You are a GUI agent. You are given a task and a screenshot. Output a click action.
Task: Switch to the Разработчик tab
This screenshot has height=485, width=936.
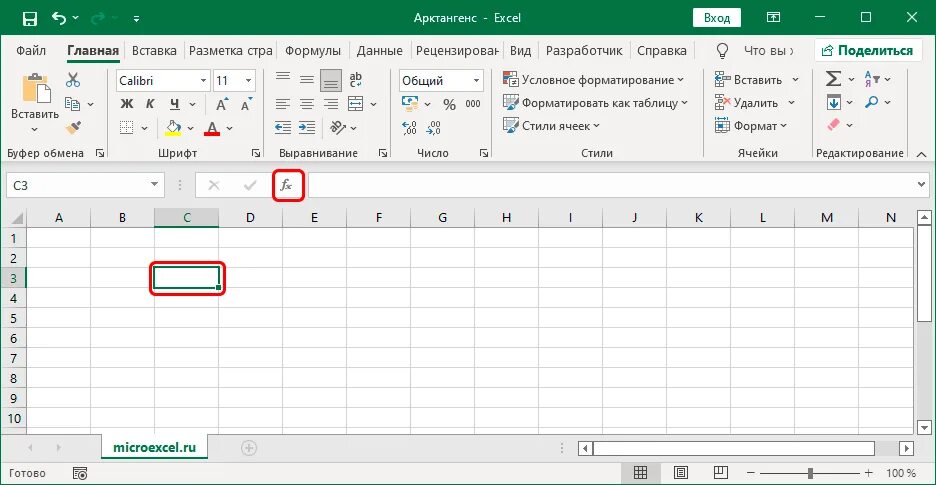point(584,51)
